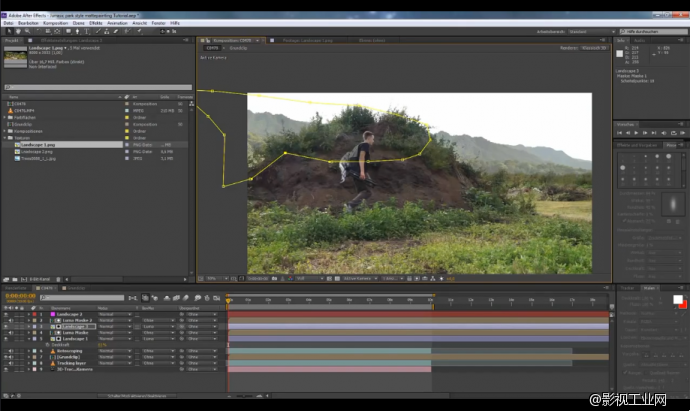Select the Rotation tool in toolbar

pos(39,31)
